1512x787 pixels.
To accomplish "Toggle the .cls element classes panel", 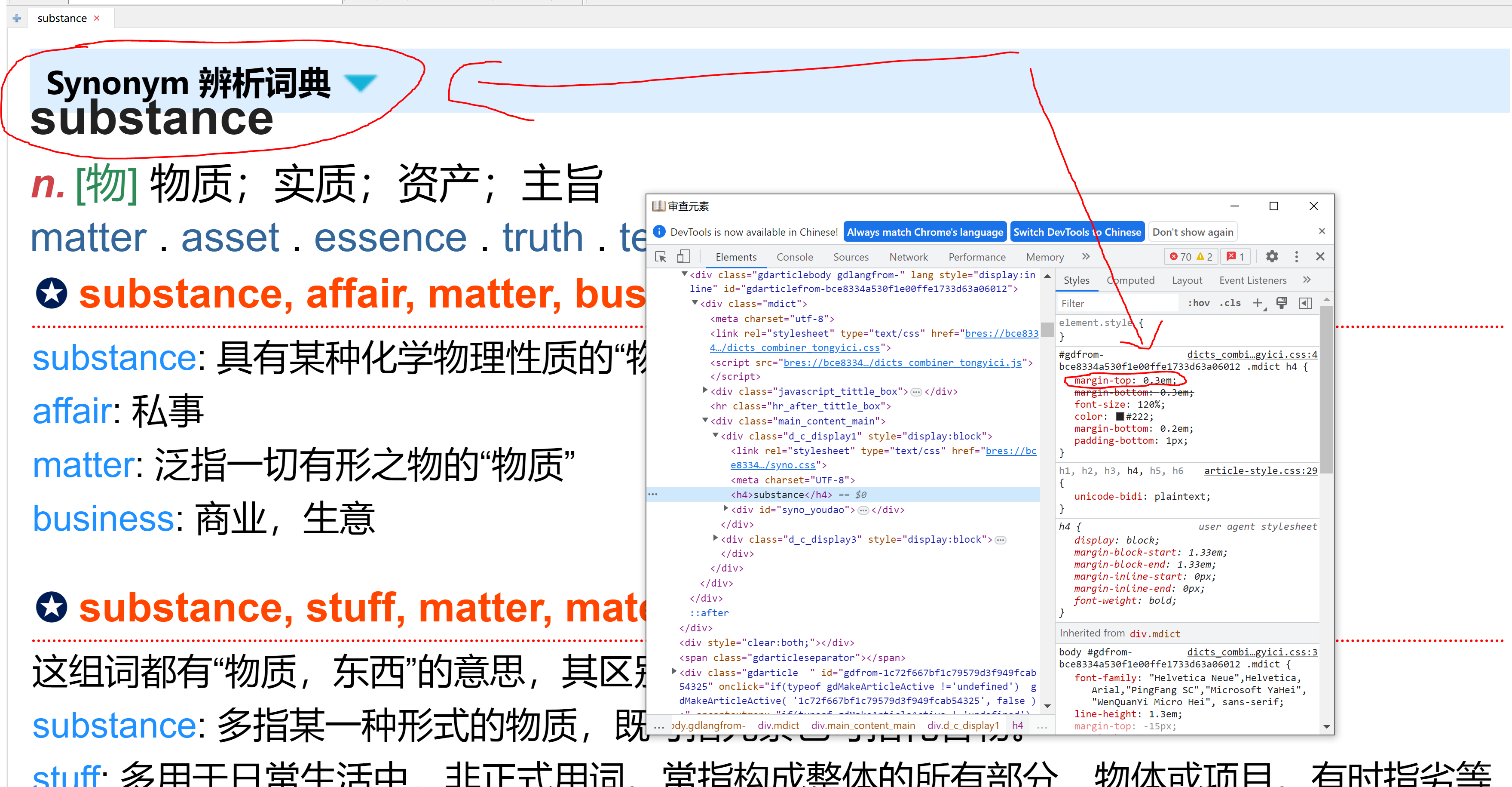I will pos(1230,303).
